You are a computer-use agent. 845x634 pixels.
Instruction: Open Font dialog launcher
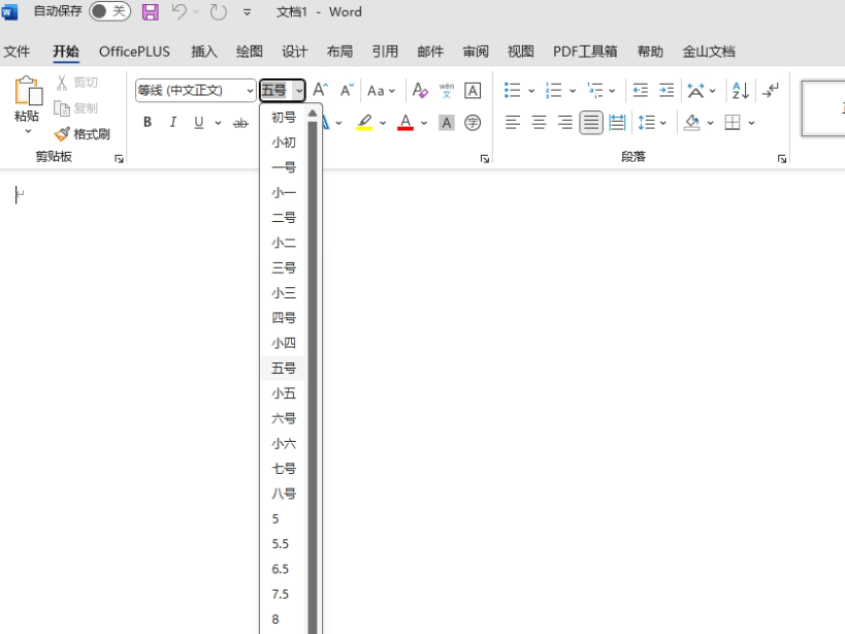[x=484, y=158]
